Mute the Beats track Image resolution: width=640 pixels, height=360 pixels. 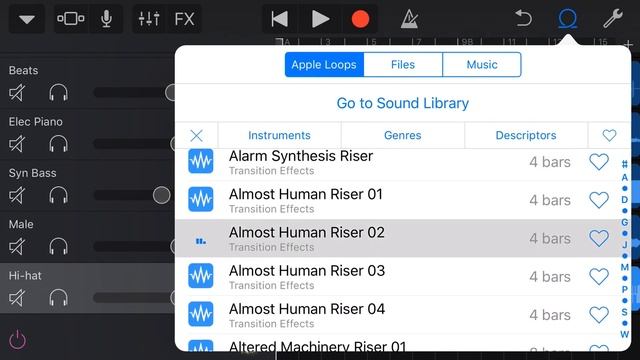17,93
